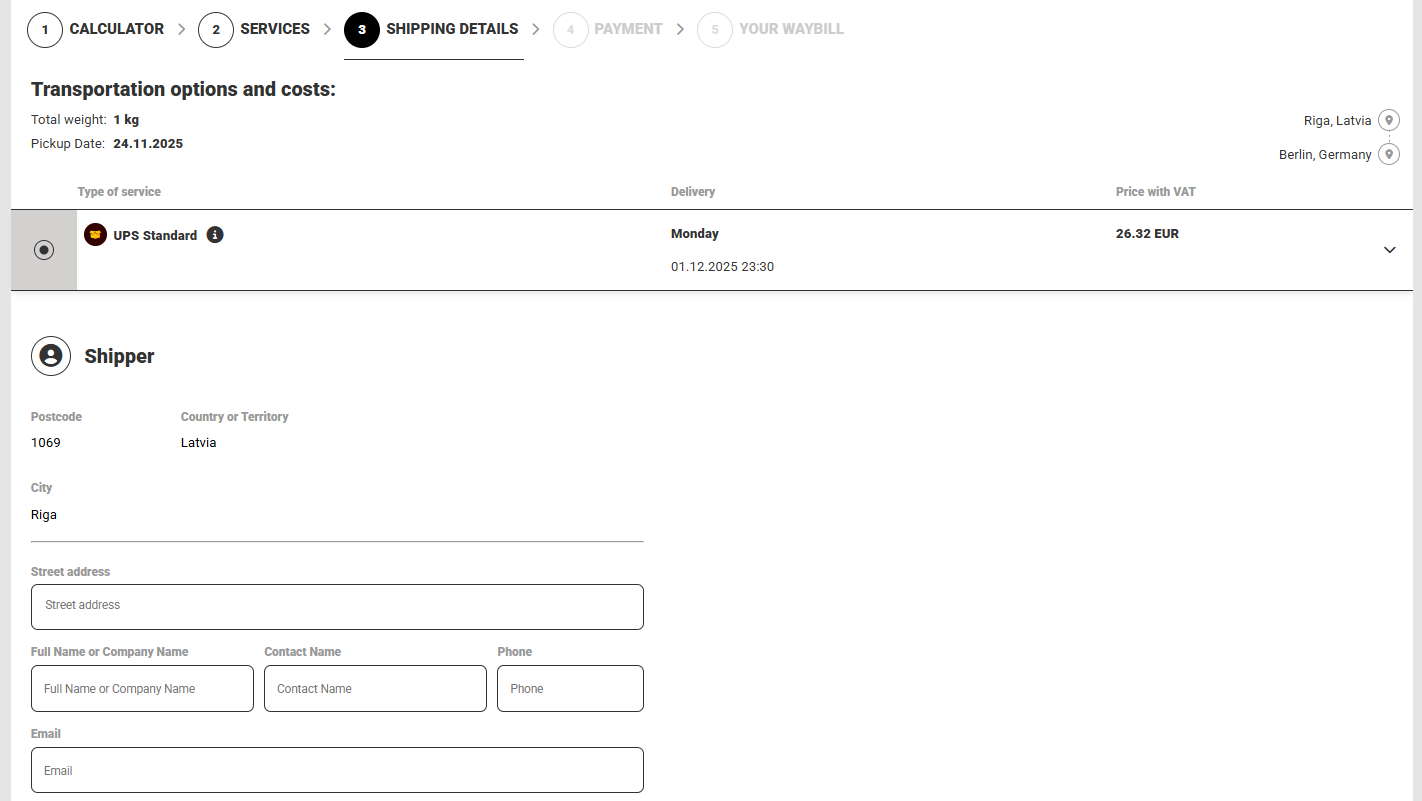Click the Shipper profile avatar icon
Image resolution: width=1422 pixels, height=801 pixels.
(51, 356)
